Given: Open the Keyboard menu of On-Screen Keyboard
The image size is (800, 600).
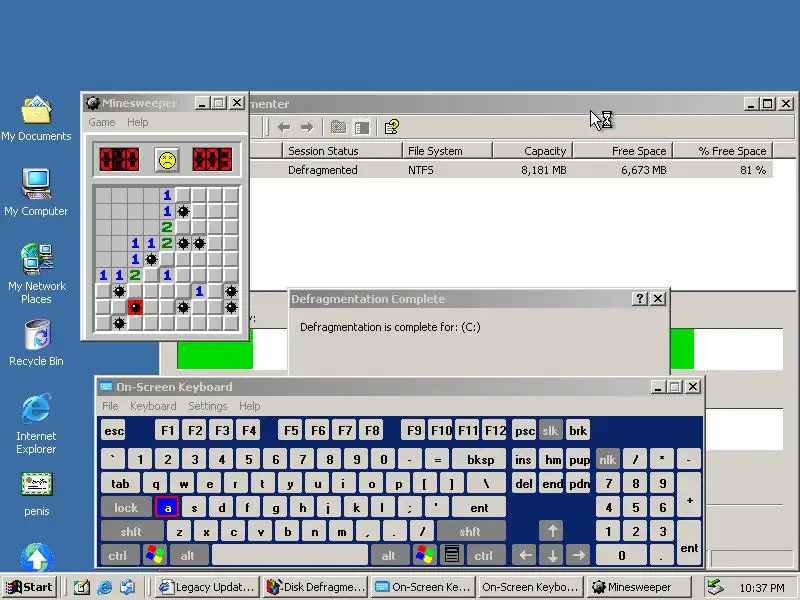Looking at the screenshot, I should (153, 406).
